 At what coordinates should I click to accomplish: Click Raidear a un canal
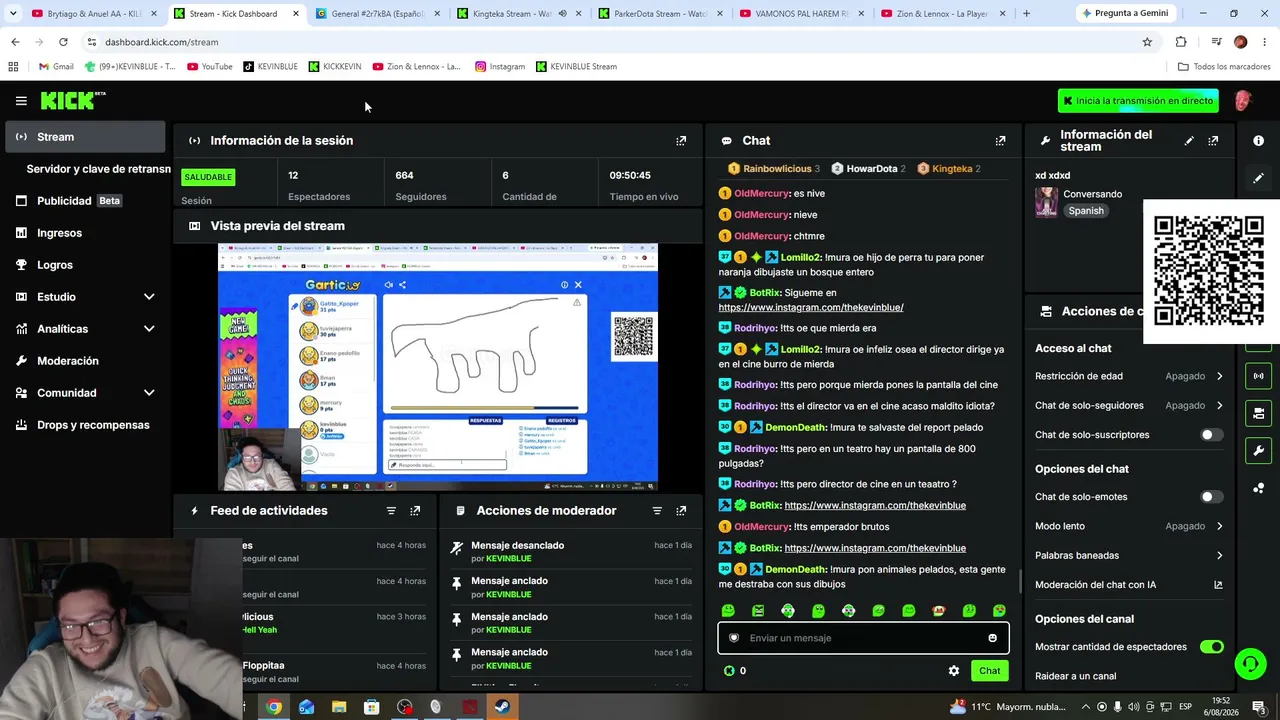tap(1075, 676)
